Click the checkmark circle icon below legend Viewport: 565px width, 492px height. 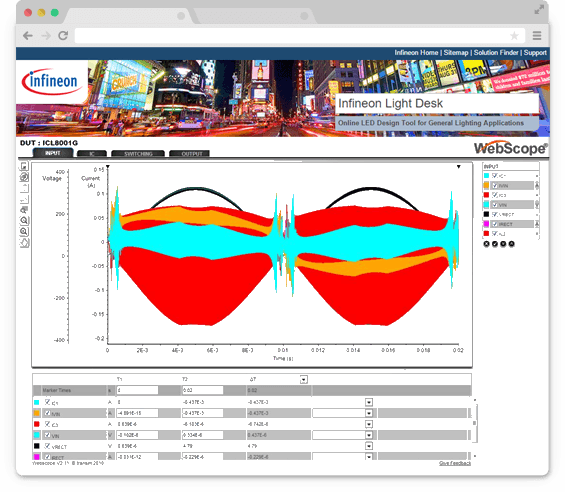(495, 244)
